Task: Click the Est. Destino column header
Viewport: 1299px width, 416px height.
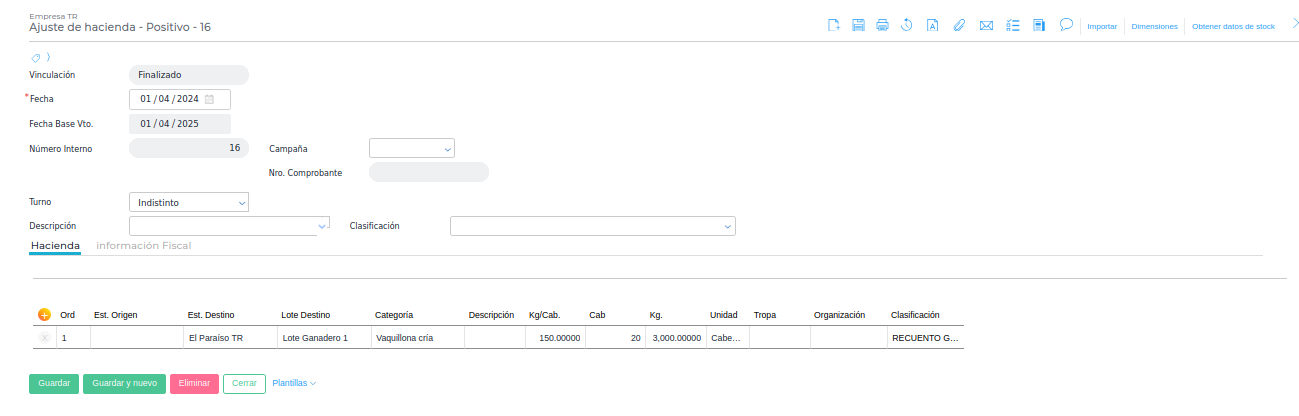Action: point(210,315)
